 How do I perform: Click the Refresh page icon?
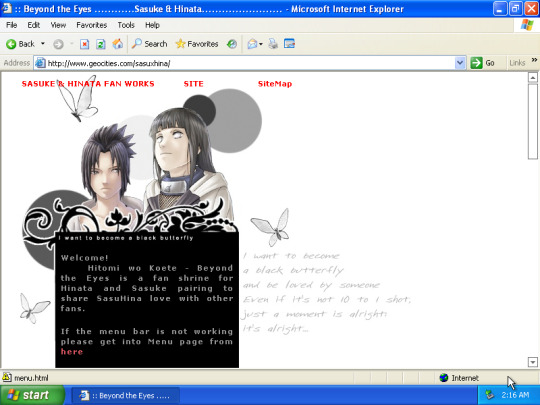(x=101, y=44)
